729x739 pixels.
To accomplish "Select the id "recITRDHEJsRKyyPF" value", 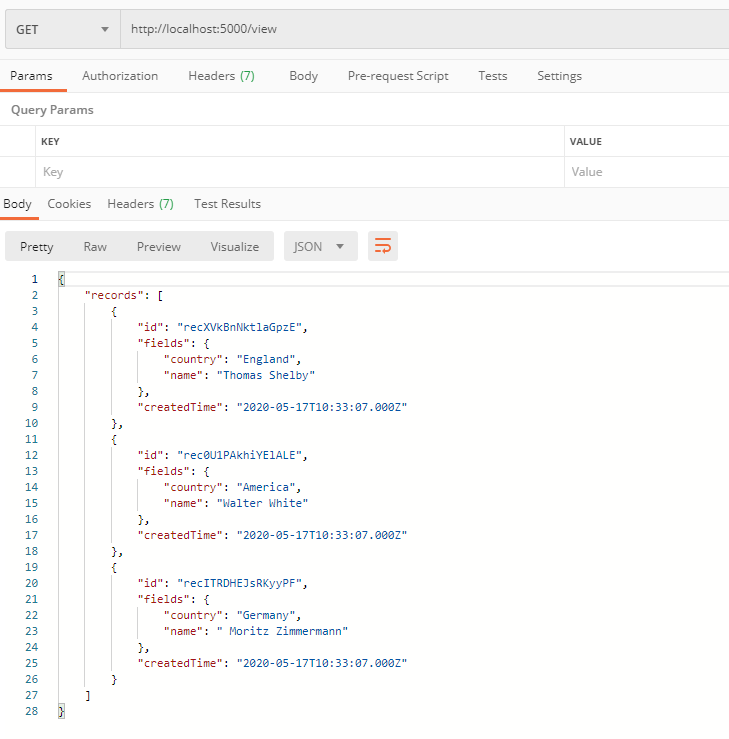I will (x=239, y=583).
